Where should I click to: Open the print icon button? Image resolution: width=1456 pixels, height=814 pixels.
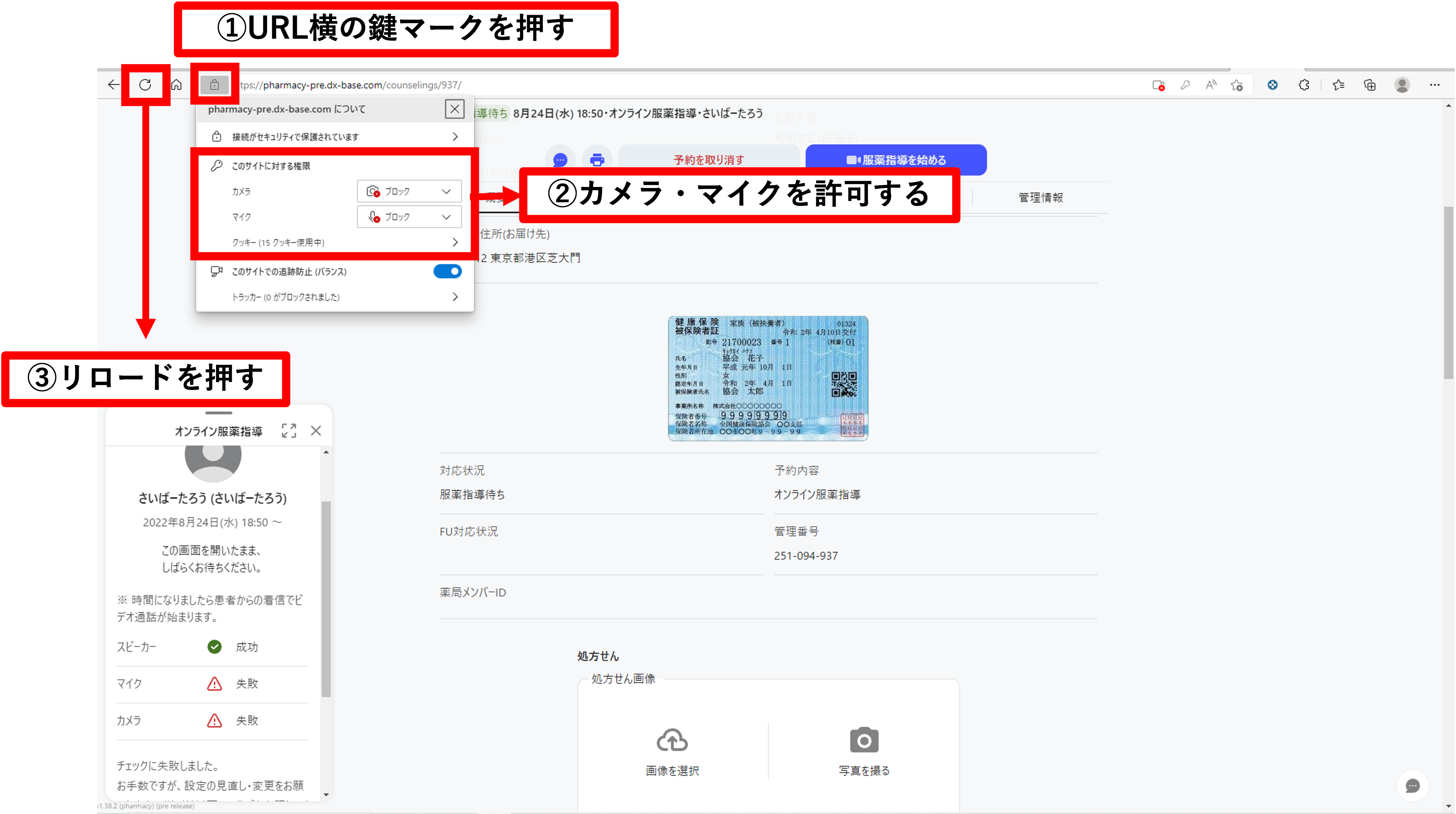597,160
